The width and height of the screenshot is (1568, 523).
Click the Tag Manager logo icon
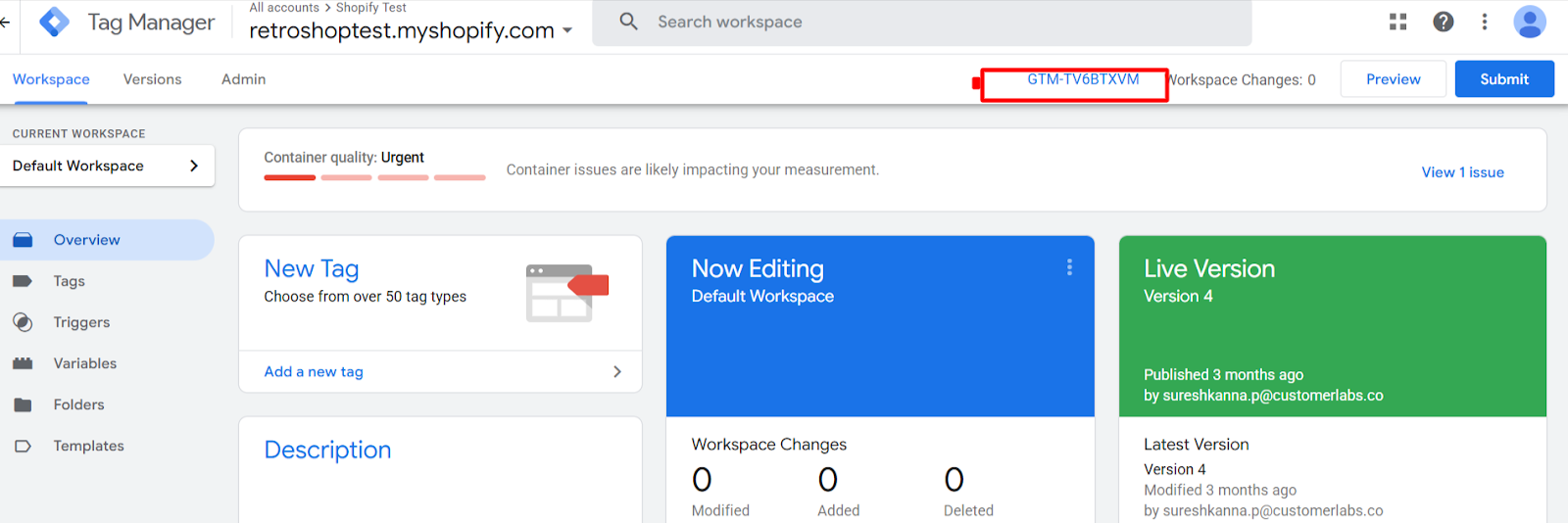(54, 22)
